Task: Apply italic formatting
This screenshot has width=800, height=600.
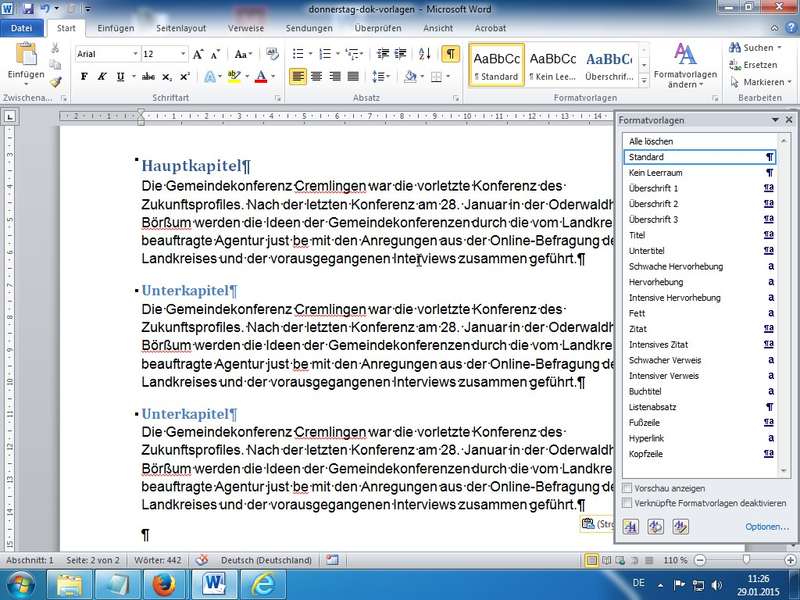Action: [x=102, y=76]
